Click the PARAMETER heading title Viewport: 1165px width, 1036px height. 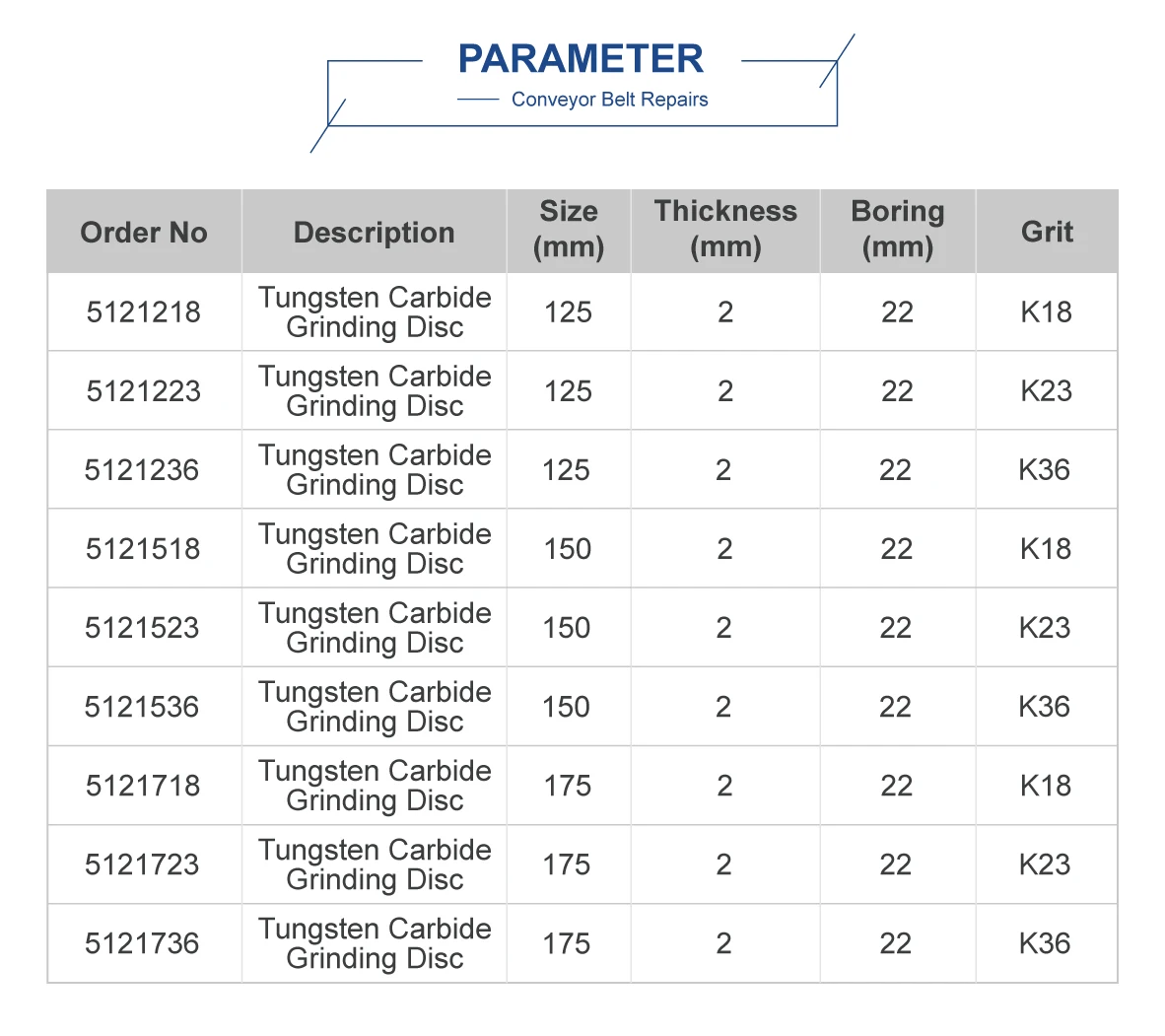click(581, 59)
